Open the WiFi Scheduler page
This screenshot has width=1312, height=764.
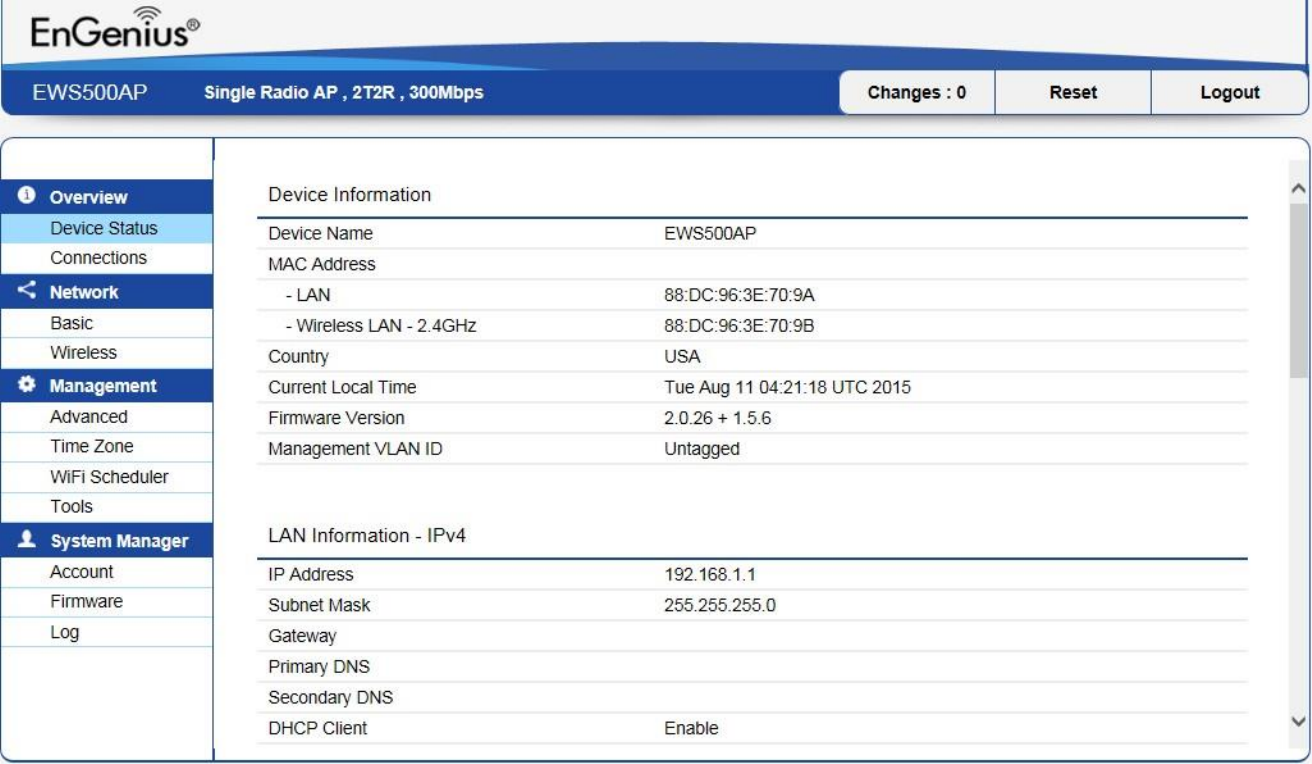tap(109, 477)
